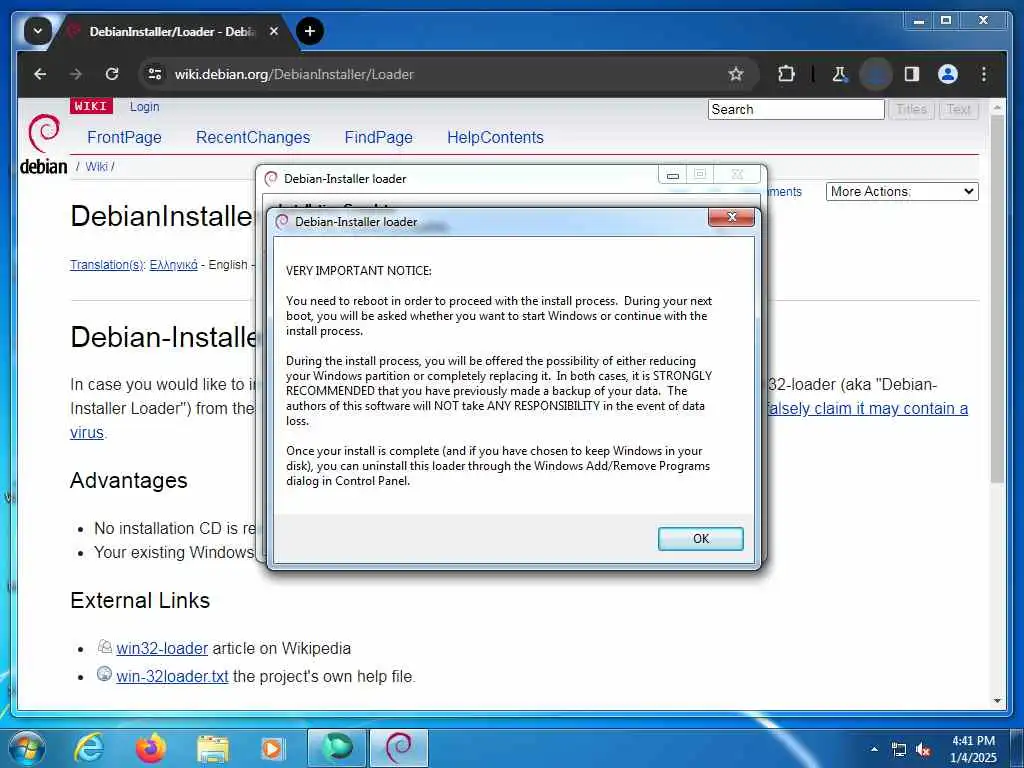Click the Wiki breadcrumb link
This screenshot has width=1024, height=768.
tap(97, 167)
